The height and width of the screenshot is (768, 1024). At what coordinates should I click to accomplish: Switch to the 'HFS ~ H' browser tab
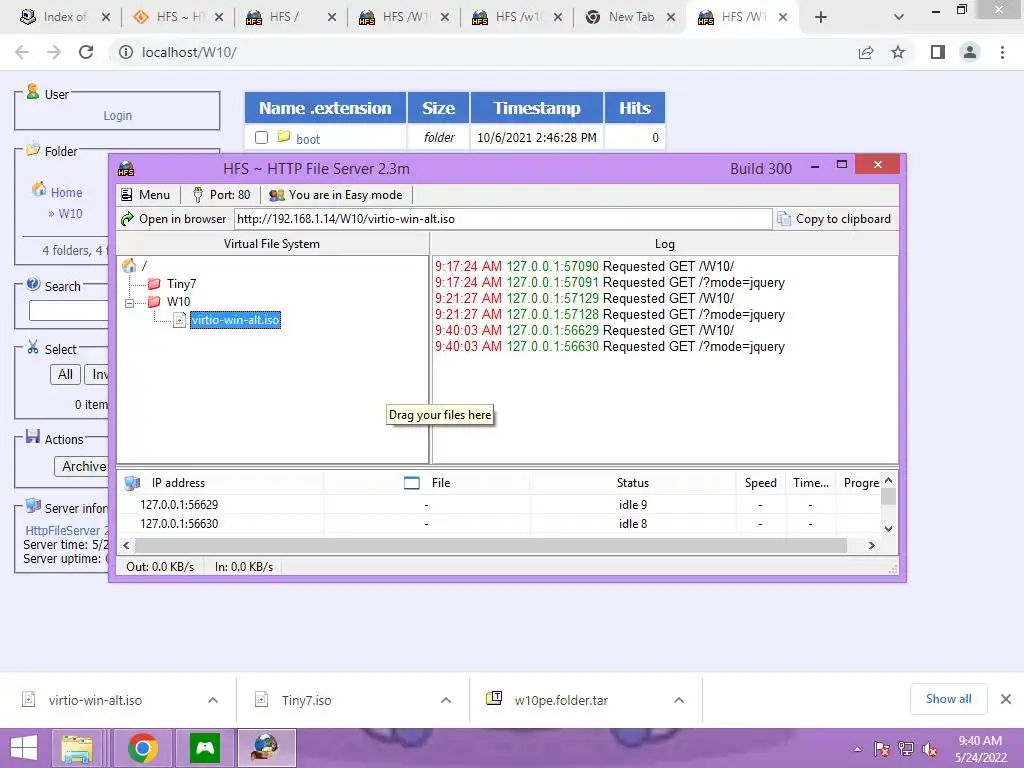[x=178, y=17]
